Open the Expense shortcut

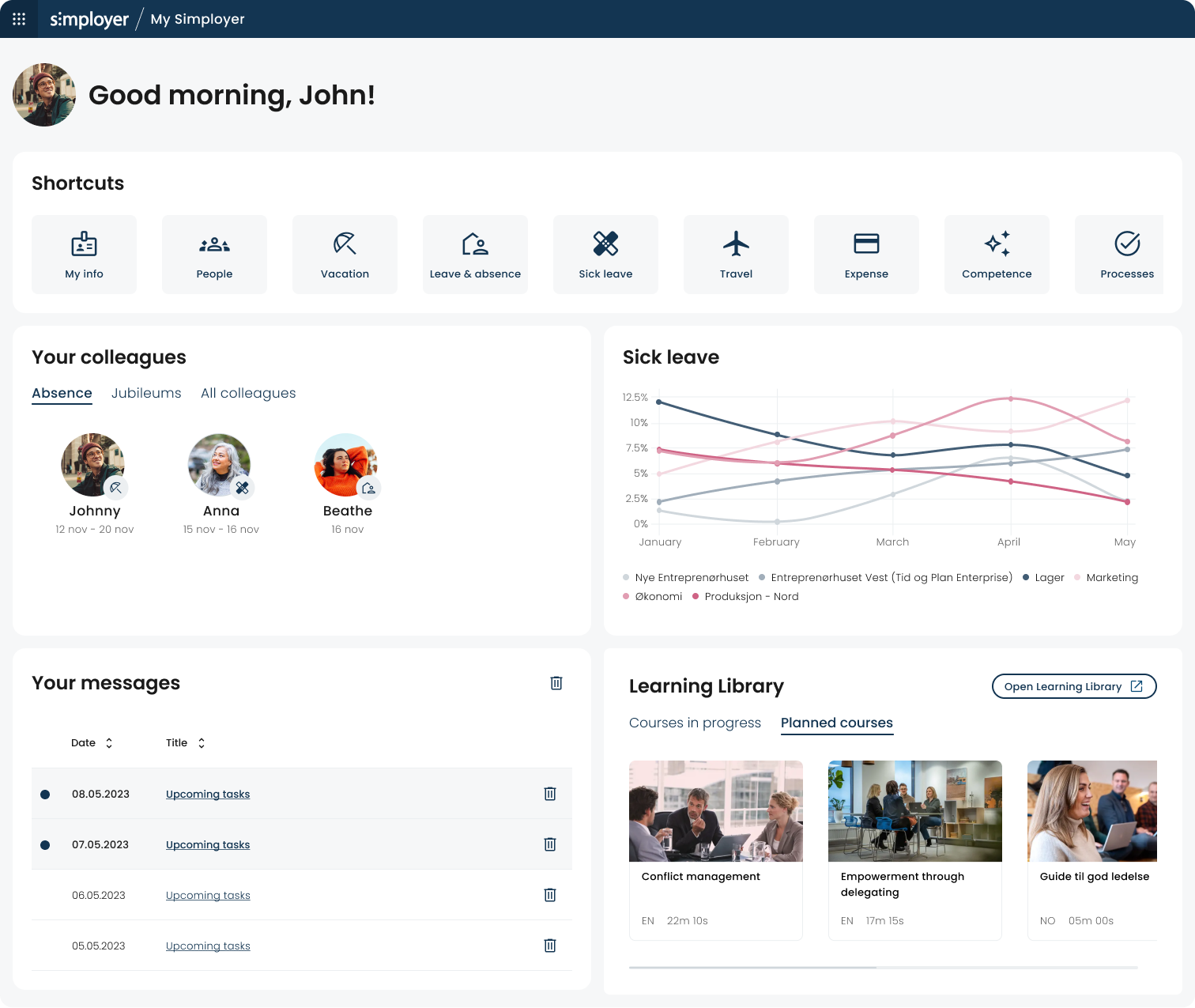coord(866,255)
